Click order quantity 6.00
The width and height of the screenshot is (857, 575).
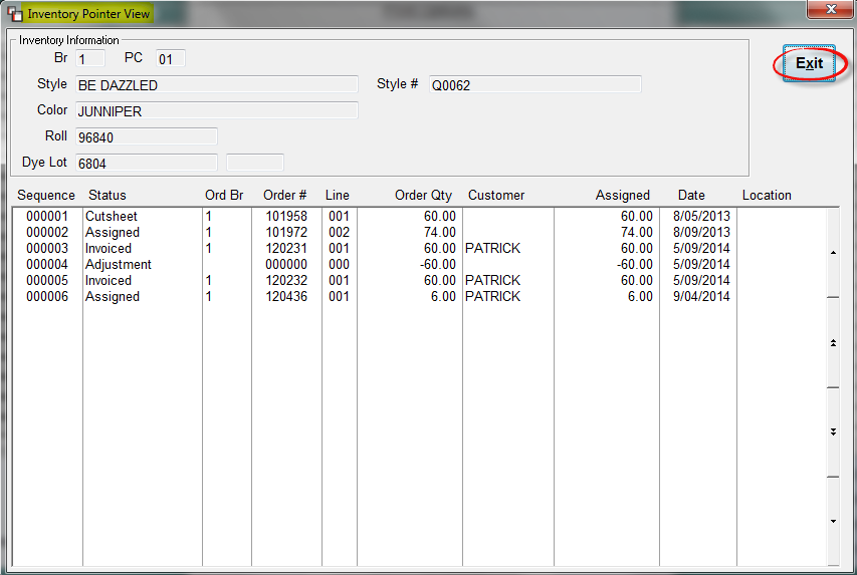[x=443, y=296]
